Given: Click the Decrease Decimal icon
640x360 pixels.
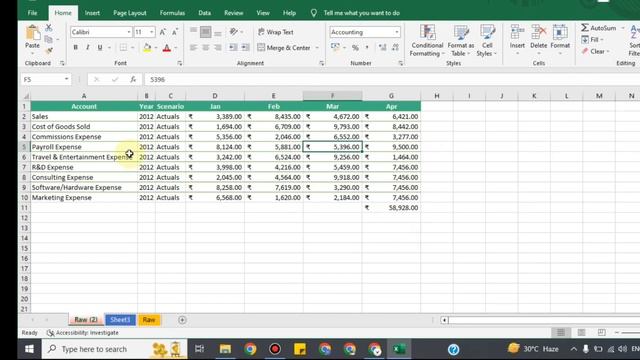Looking at the screenshot, I should [395, 48].
